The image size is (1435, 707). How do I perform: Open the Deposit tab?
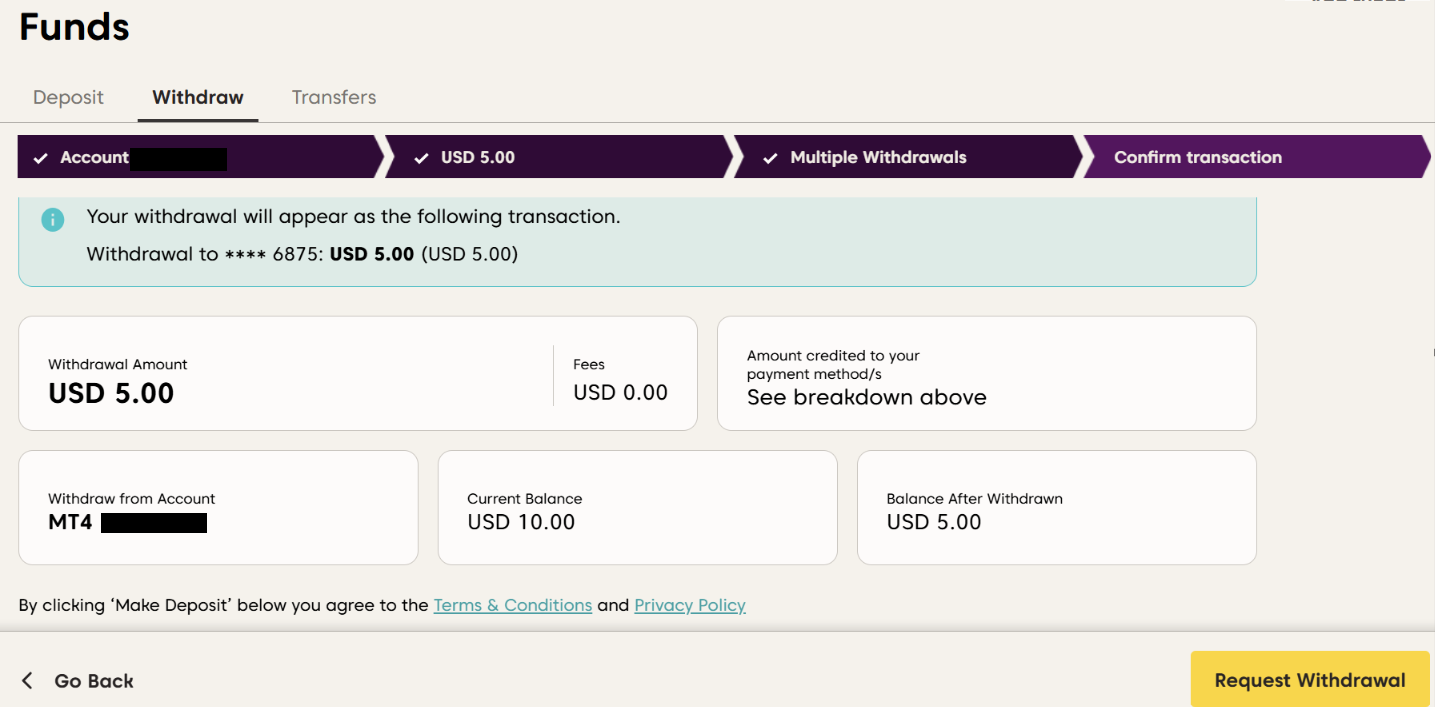coord(68,97)
